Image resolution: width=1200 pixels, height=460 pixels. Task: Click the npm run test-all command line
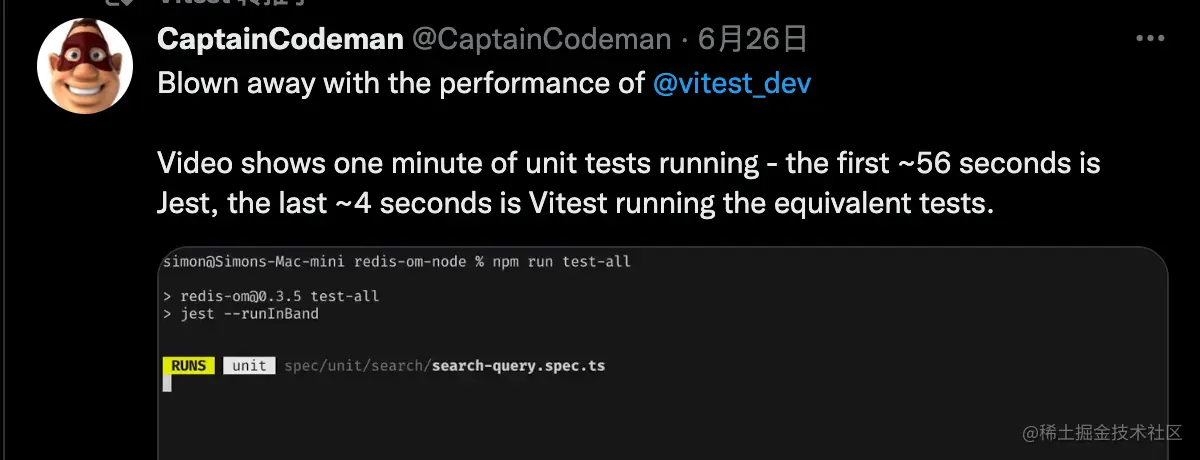pos(396,262)
